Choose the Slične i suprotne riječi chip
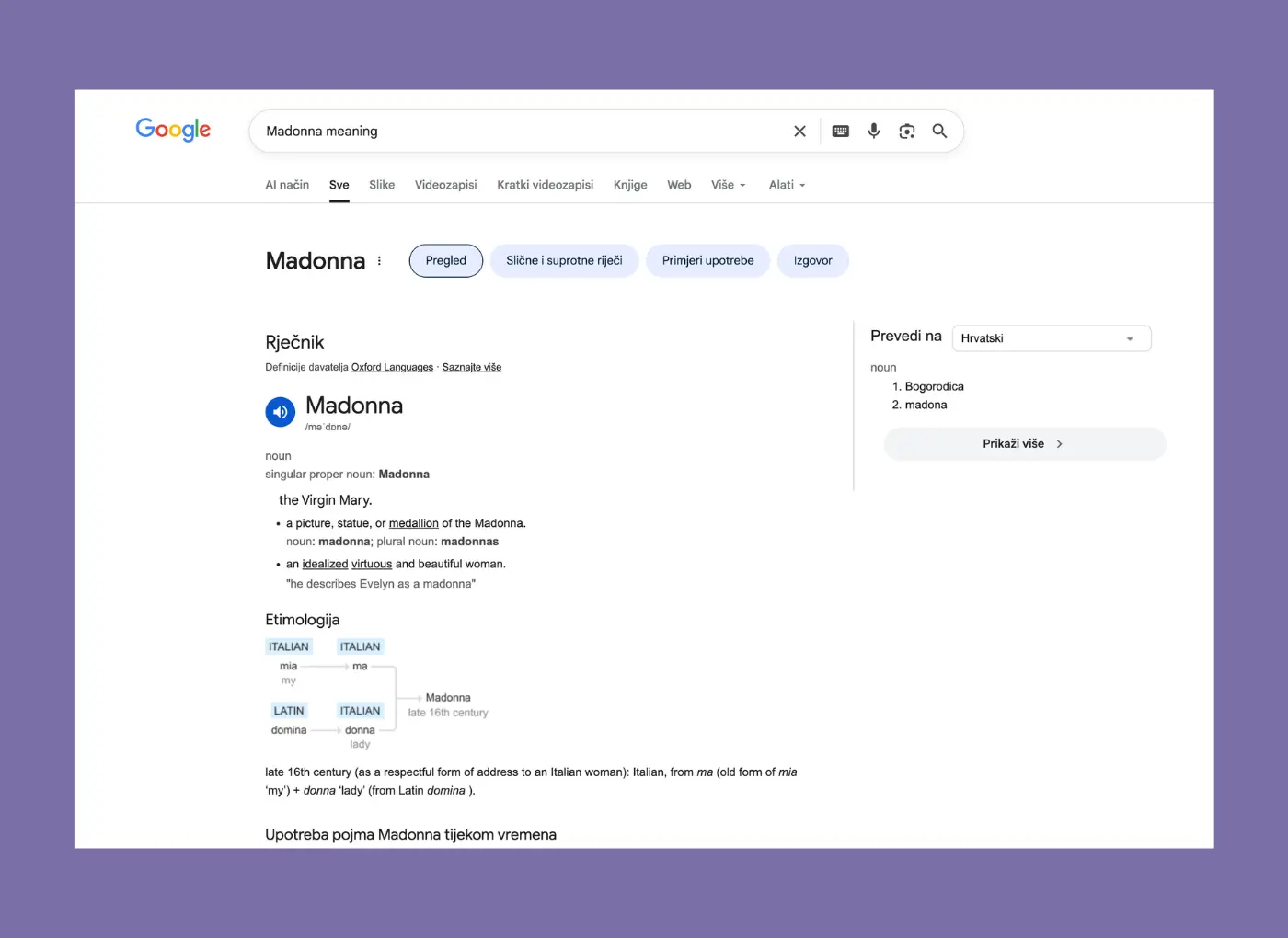 [x=564, y=261]
